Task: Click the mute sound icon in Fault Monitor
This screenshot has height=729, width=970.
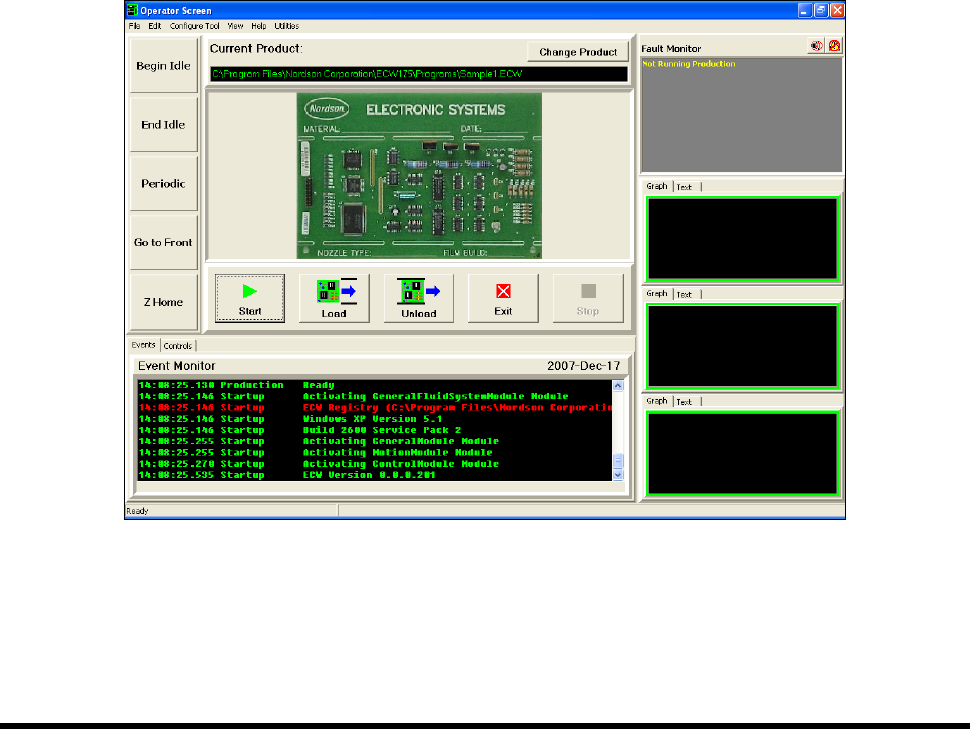Action: (x=816, y=46)
